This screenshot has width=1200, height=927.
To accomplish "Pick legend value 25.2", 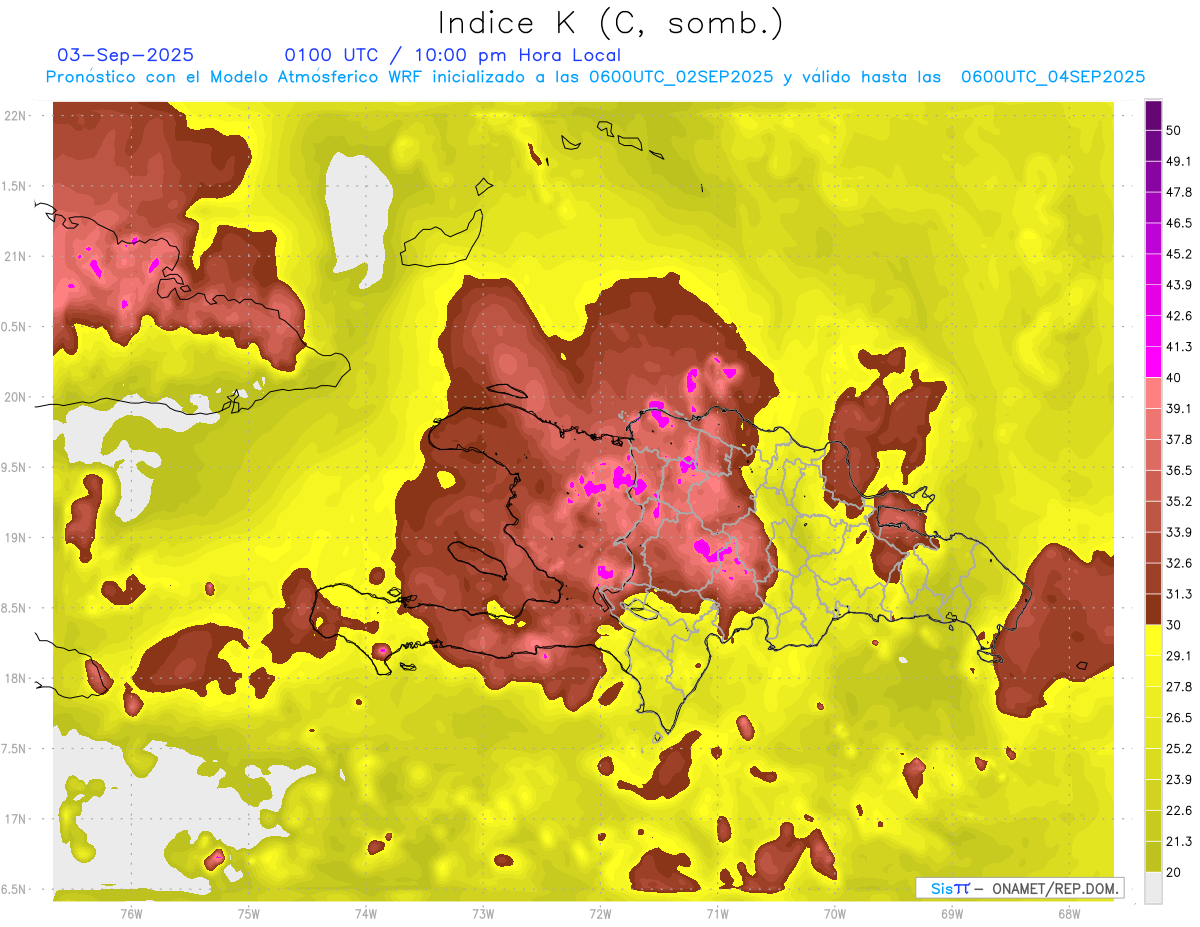I will [1179, 749].
